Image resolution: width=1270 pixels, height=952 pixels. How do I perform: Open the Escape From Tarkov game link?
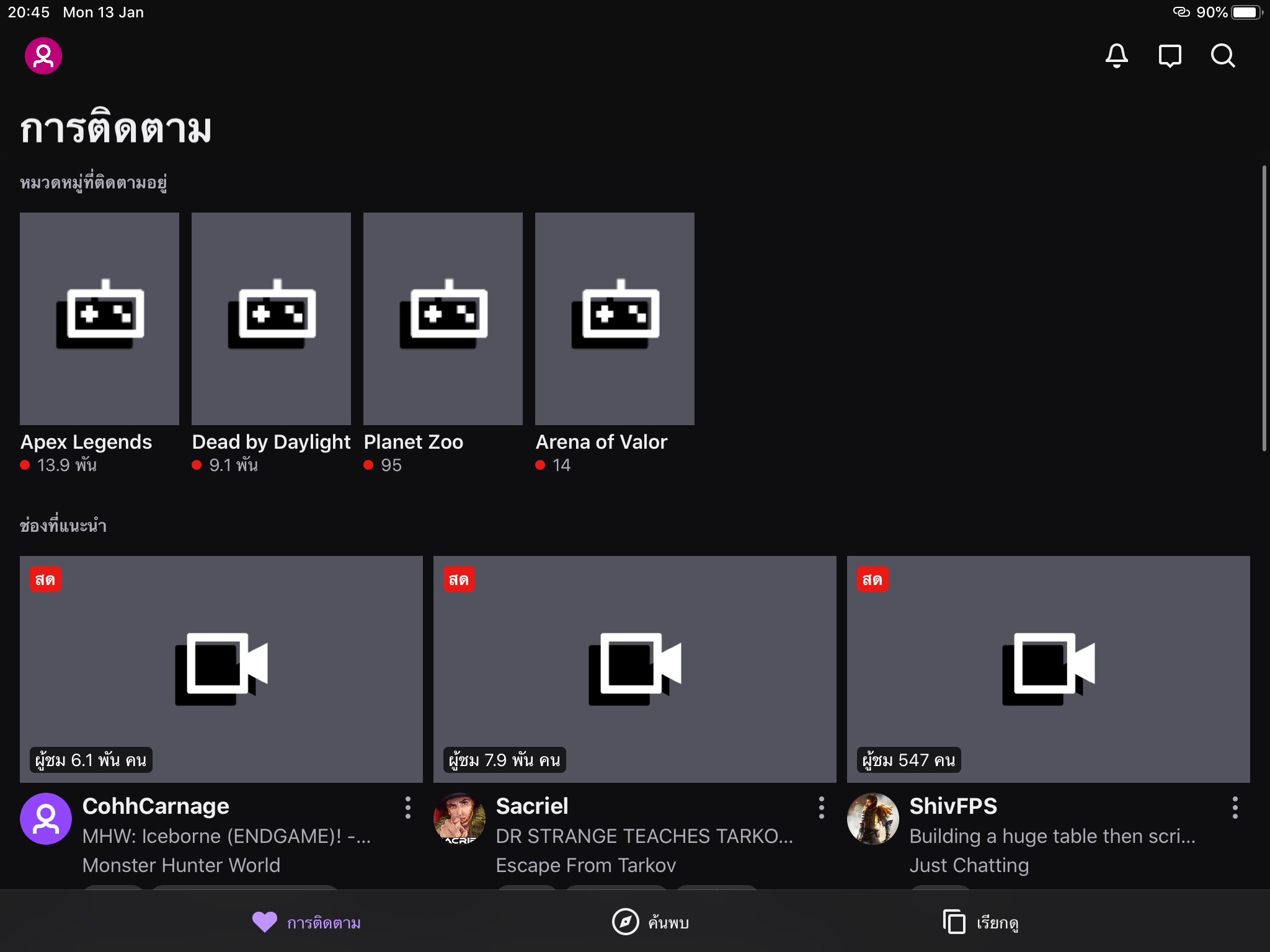[585, 865]
